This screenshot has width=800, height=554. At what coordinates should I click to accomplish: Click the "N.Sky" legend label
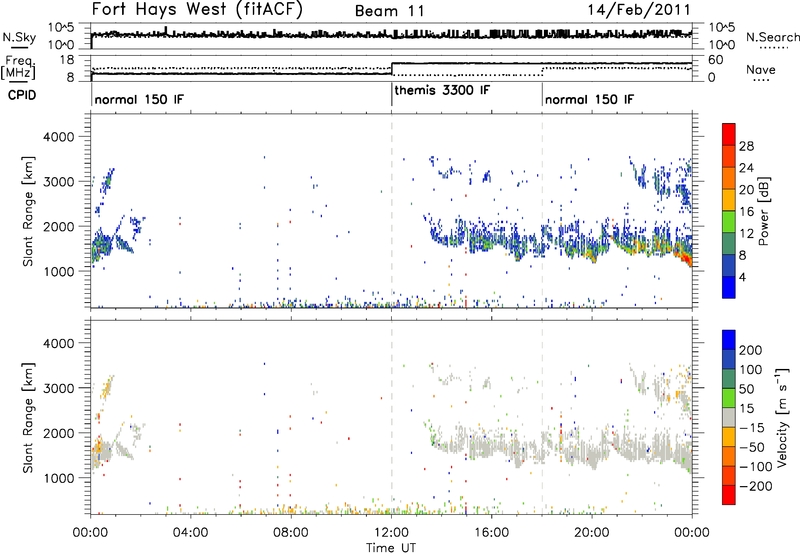tap(19, 37)
